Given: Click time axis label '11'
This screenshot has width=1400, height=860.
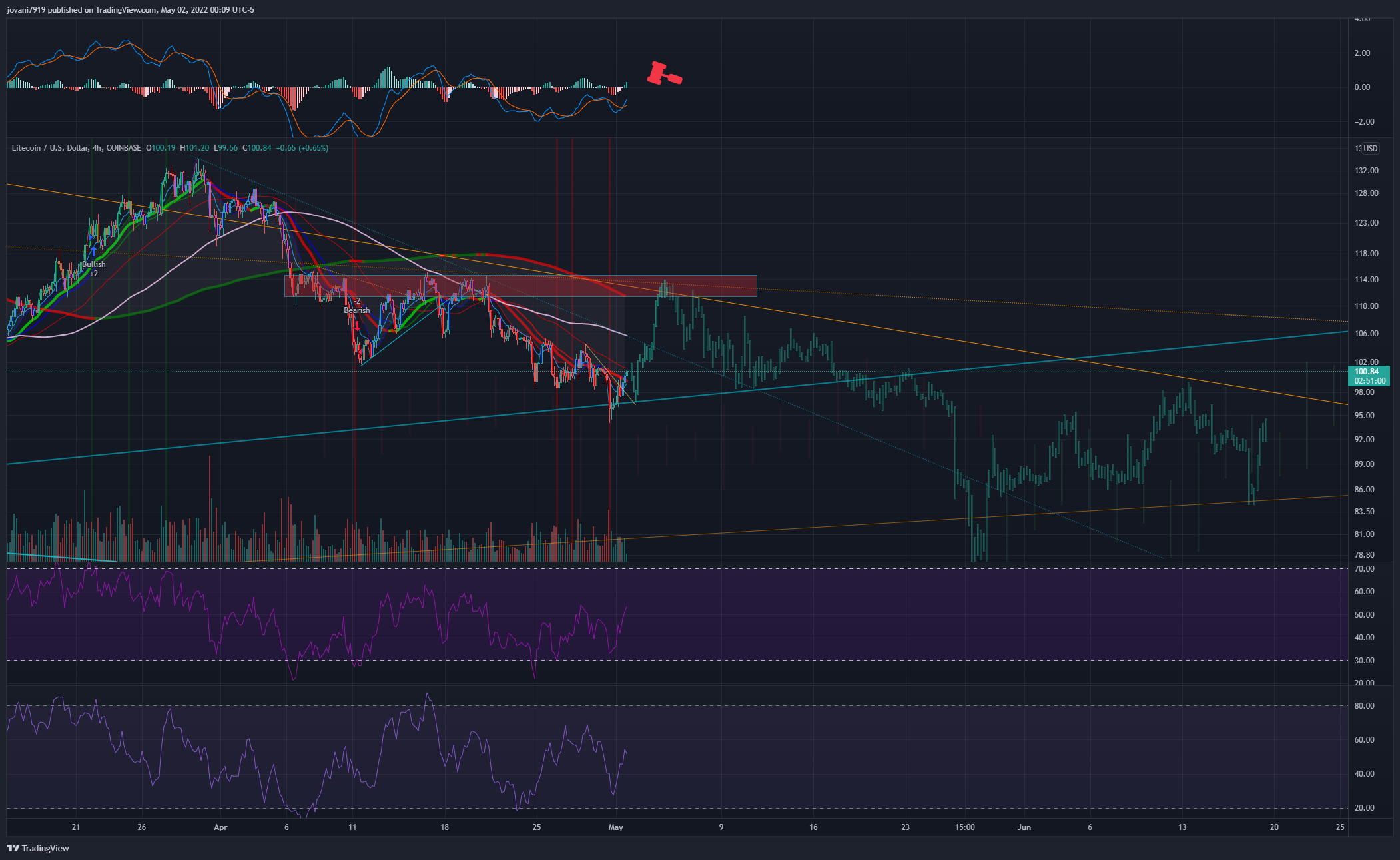Looking at the screenshot, I should pos(352,827).
